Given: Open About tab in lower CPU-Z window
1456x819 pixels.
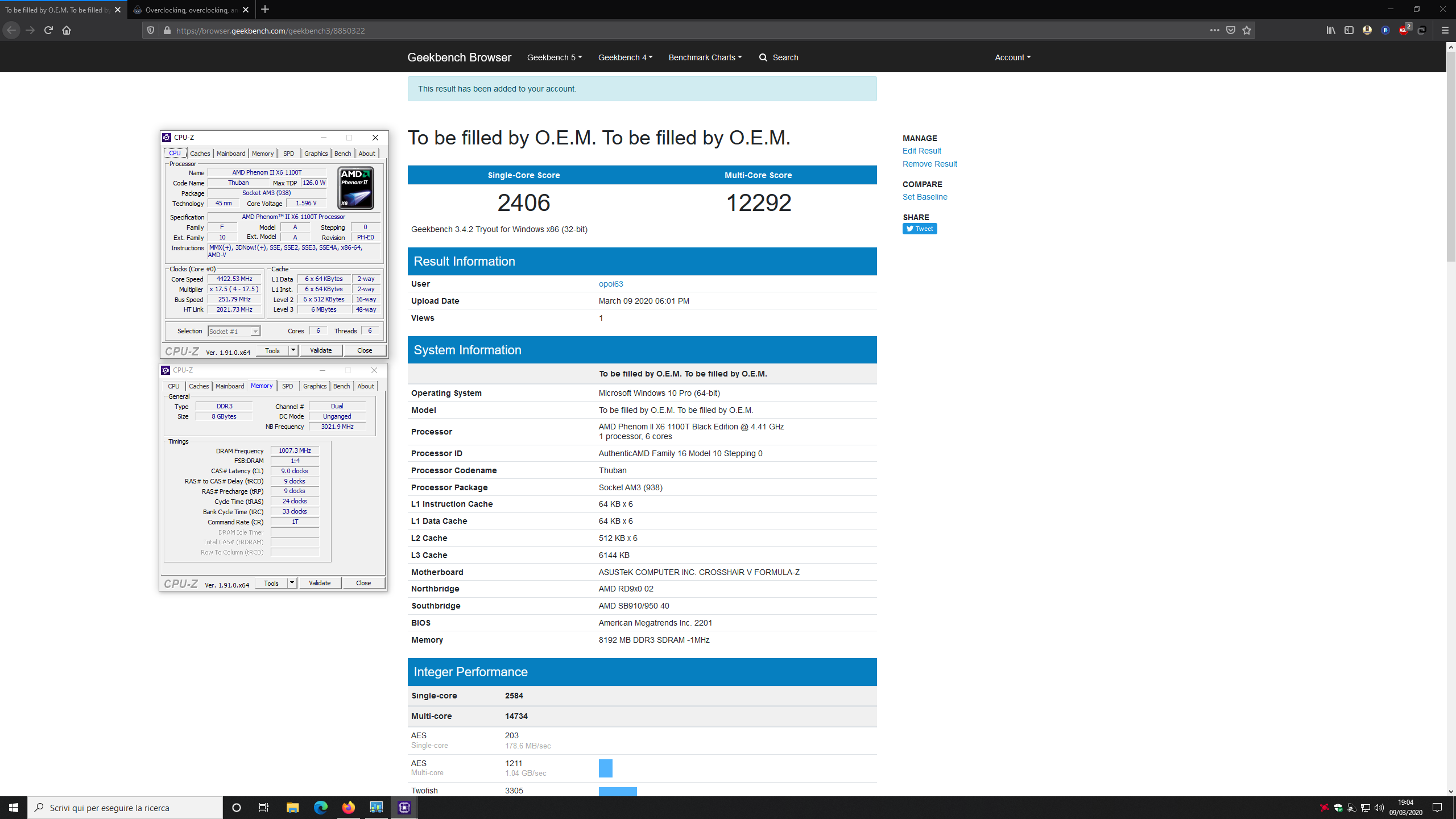Looking at the screenshot, I should click(366, 386).
